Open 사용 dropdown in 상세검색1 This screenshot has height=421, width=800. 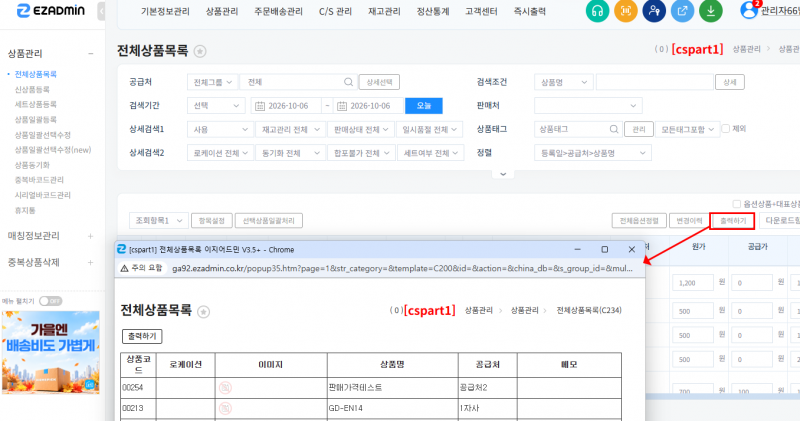point(220,130)
